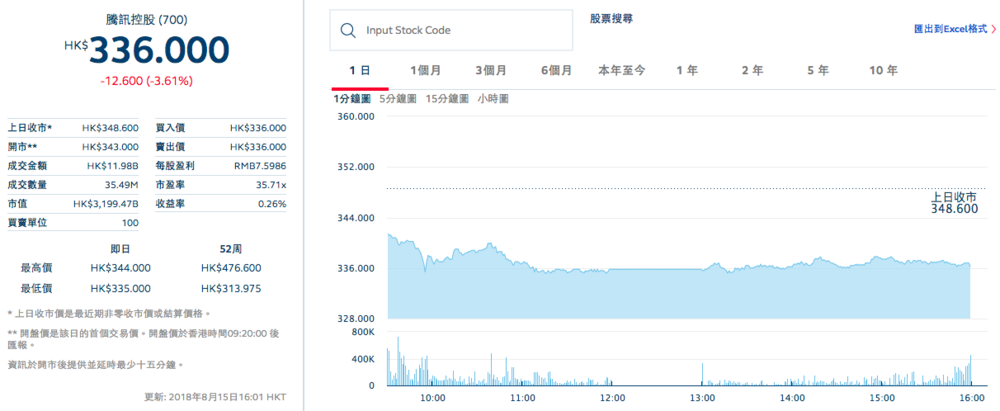The image size is (1000, 411).
Task: Switch to the 2 年 tab
Action: coord(753,71)
